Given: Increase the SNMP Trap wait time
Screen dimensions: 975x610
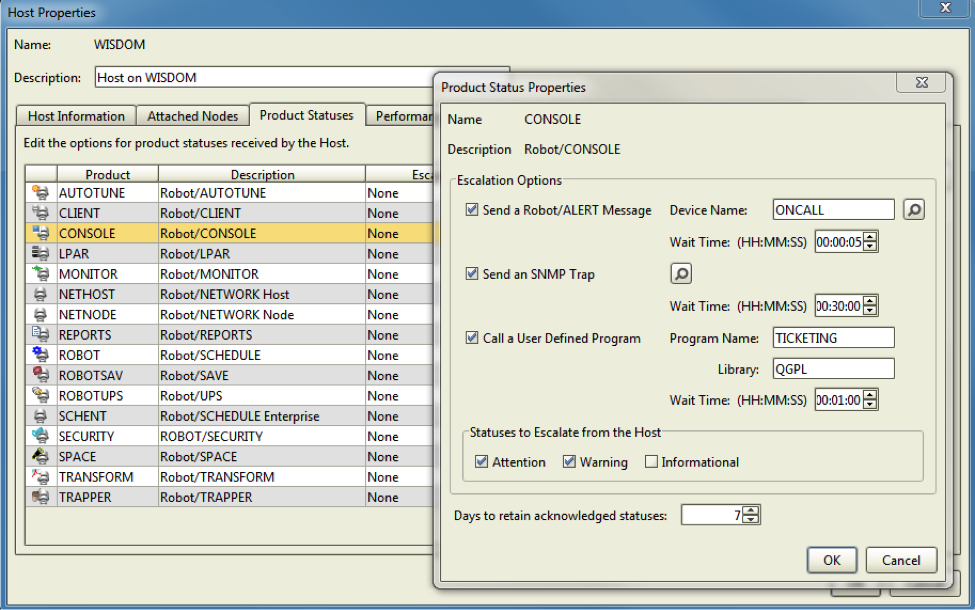Looking at the screenshot, I should click(x=870, y=301).
